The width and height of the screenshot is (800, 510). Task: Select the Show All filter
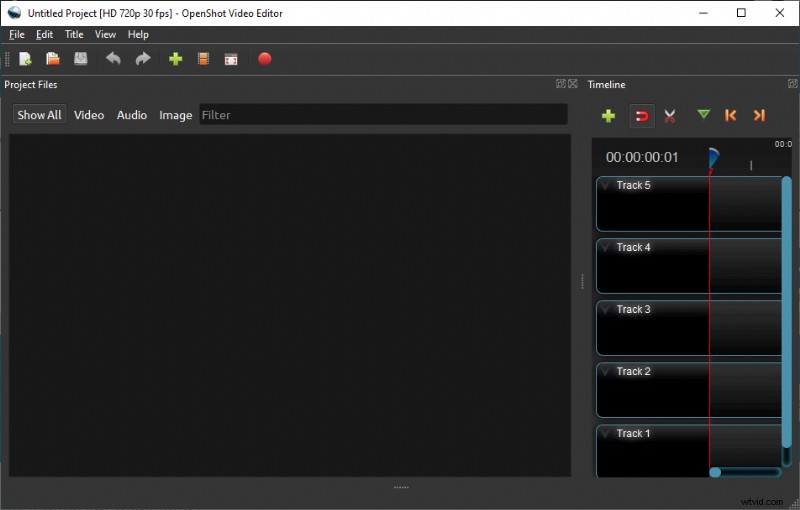(x=39, y=115)
